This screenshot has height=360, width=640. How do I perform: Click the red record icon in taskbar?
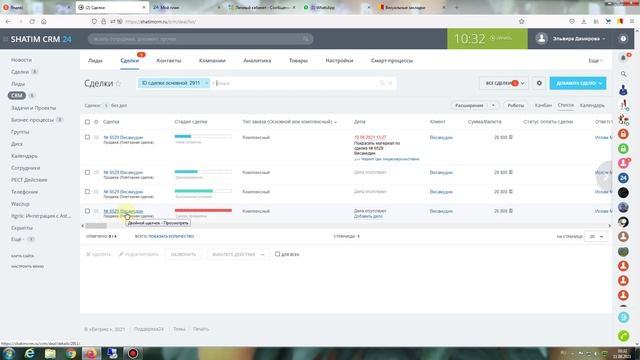click(133, 353)
